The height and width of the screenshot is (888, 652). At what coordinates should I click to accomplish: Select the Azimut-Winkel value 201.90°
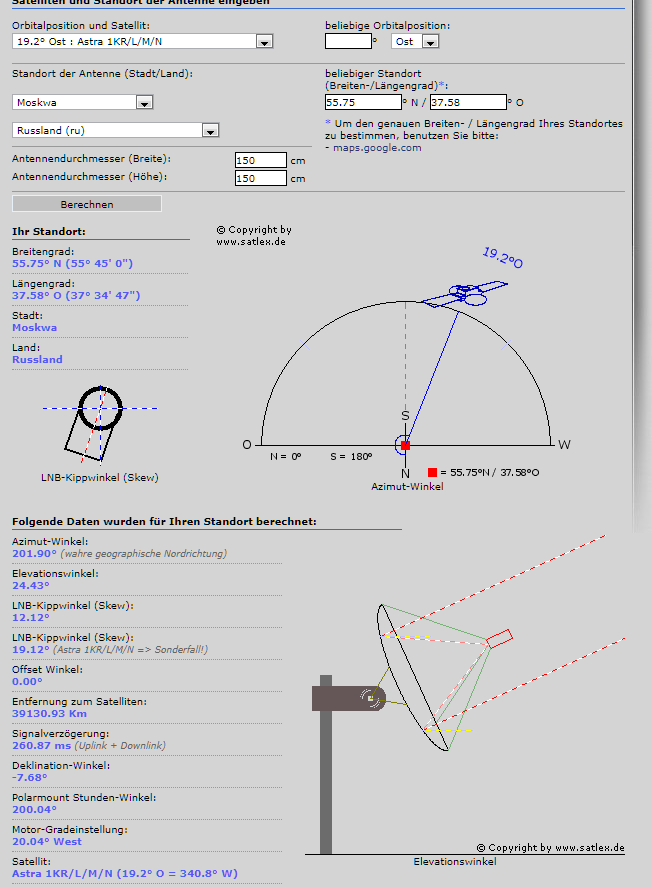click(35, 554)
